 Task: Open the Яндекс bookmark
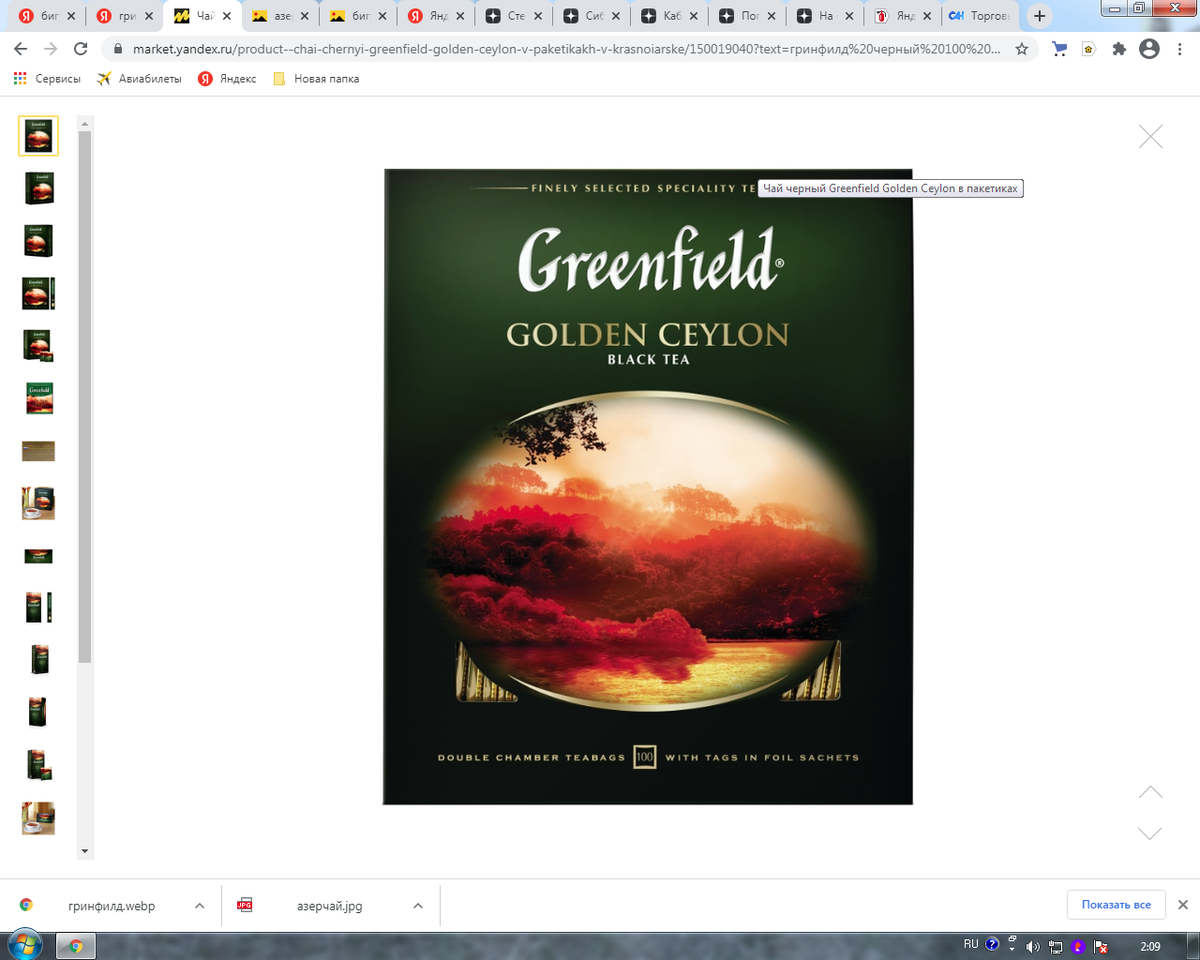(226, 79)
